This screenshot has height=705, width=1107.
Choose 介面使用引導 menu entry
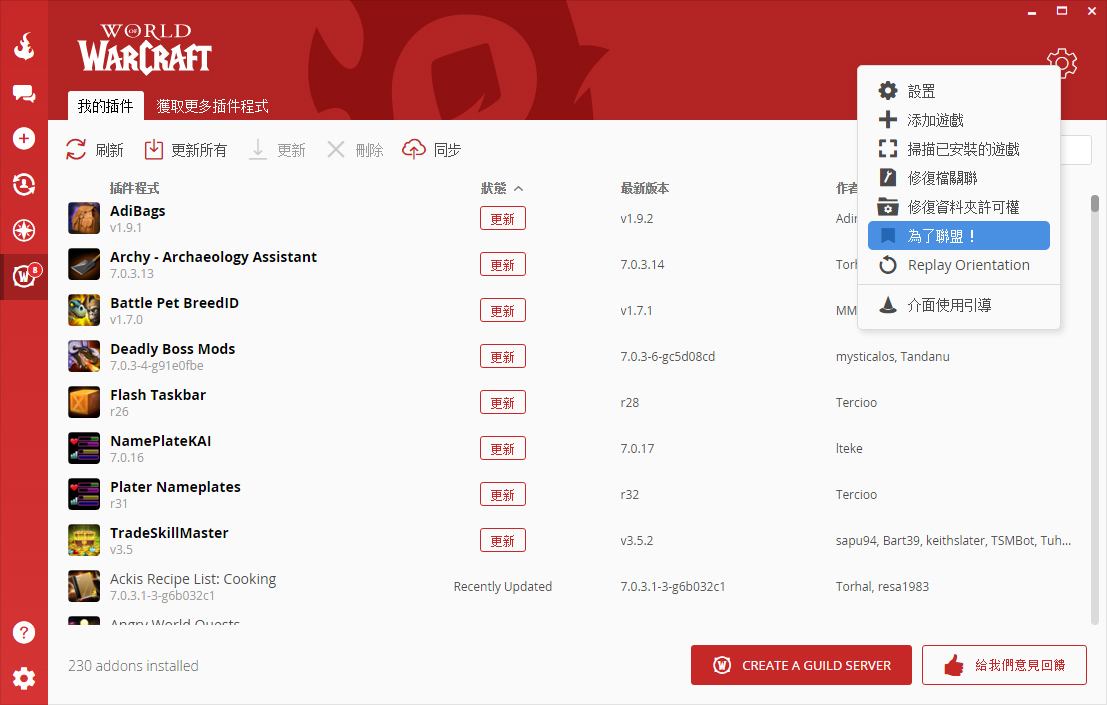[x=959, y=305]
